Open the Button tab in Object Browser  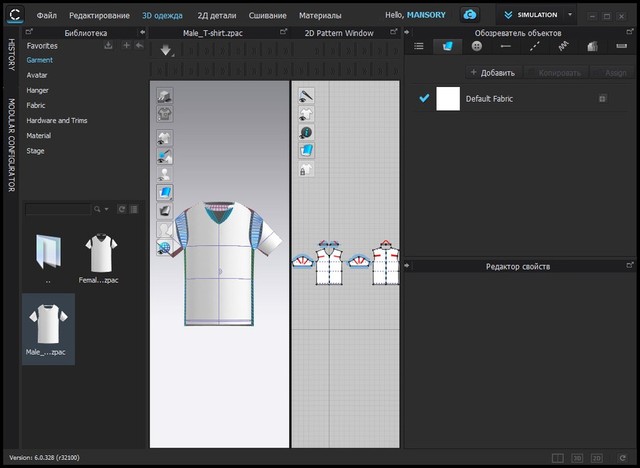[477, 46]
